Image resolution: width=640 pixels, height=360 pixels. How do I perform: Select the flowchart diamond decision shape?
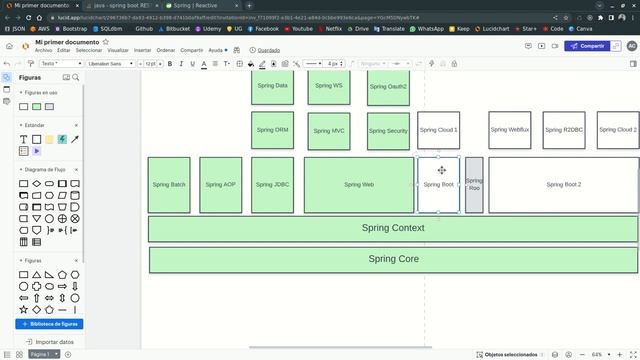point(36,184)
